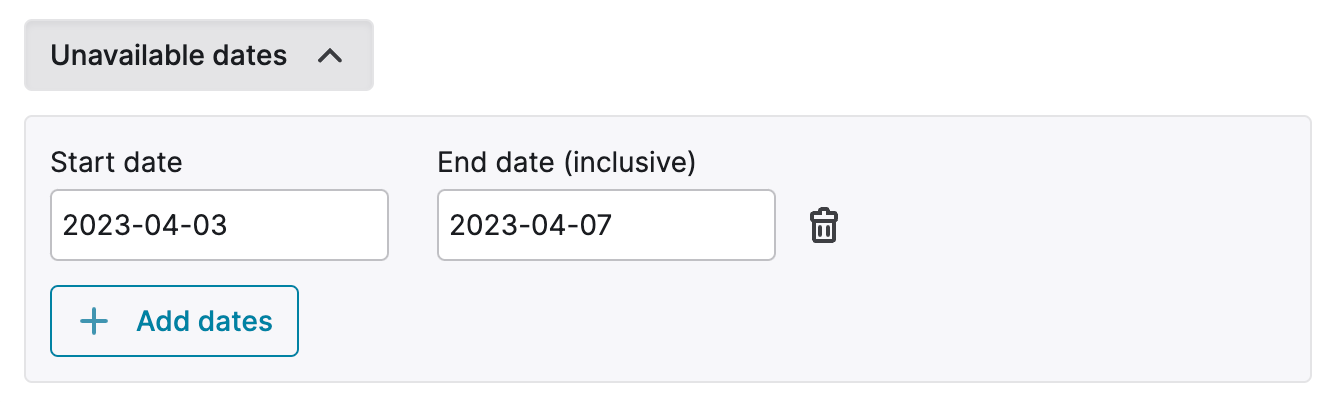1332x402 pixels.
Task: Collapse the Unavailable dates section
Action: point(199,55)
